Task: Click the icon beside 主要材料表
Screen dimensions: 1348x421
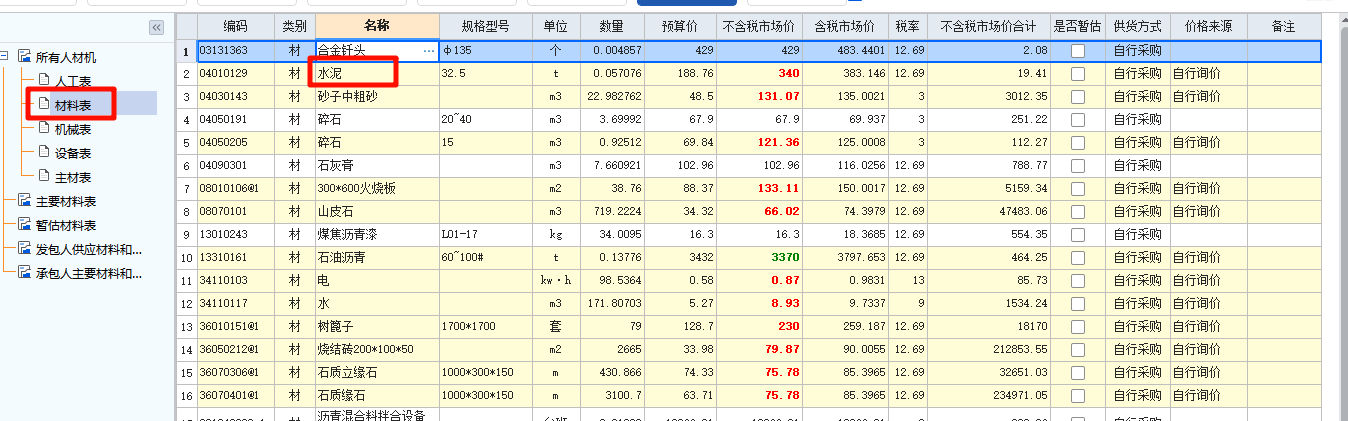Action: coord(24,201)
